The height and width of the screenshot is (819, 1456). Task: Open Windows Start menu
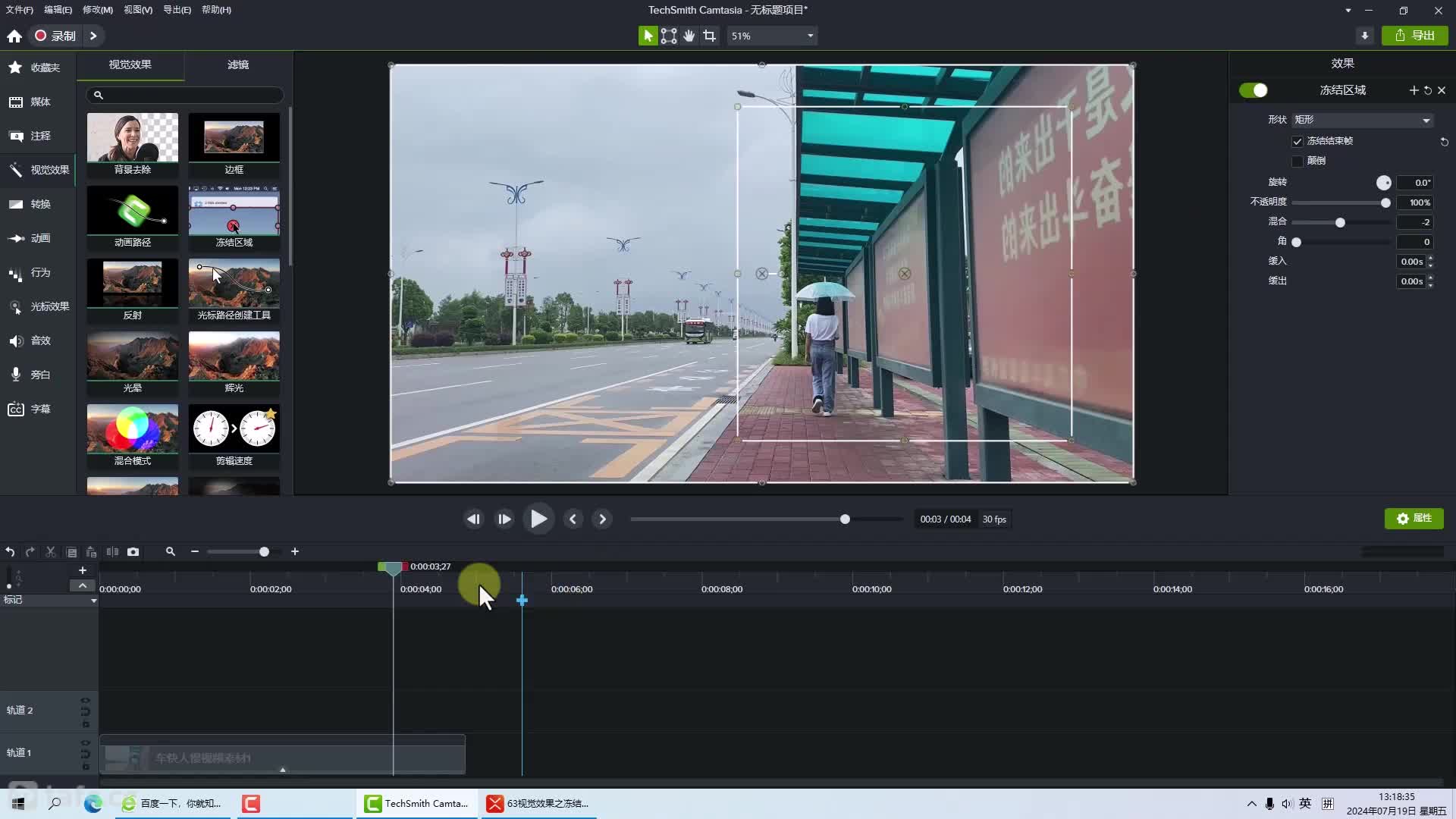(x=18, y=804)
